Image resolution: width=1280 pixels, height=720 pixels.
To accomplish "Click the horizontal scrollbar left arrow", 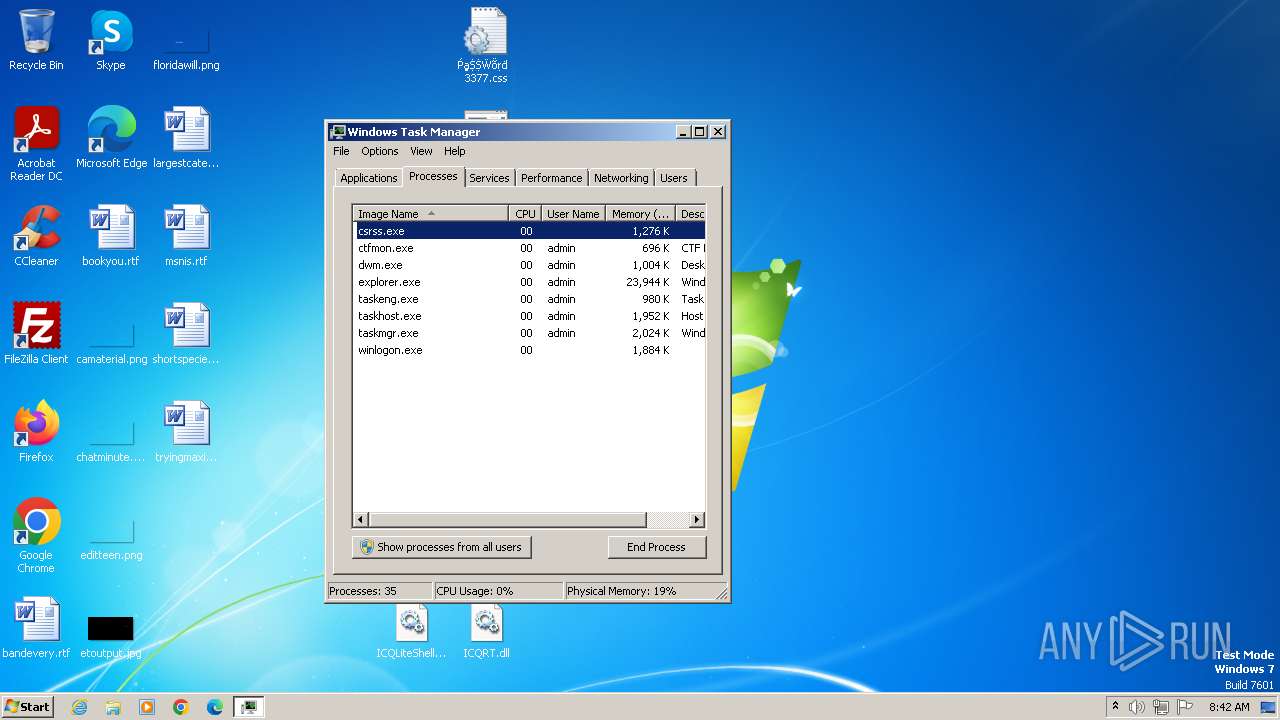I will (x=362, y=520).
